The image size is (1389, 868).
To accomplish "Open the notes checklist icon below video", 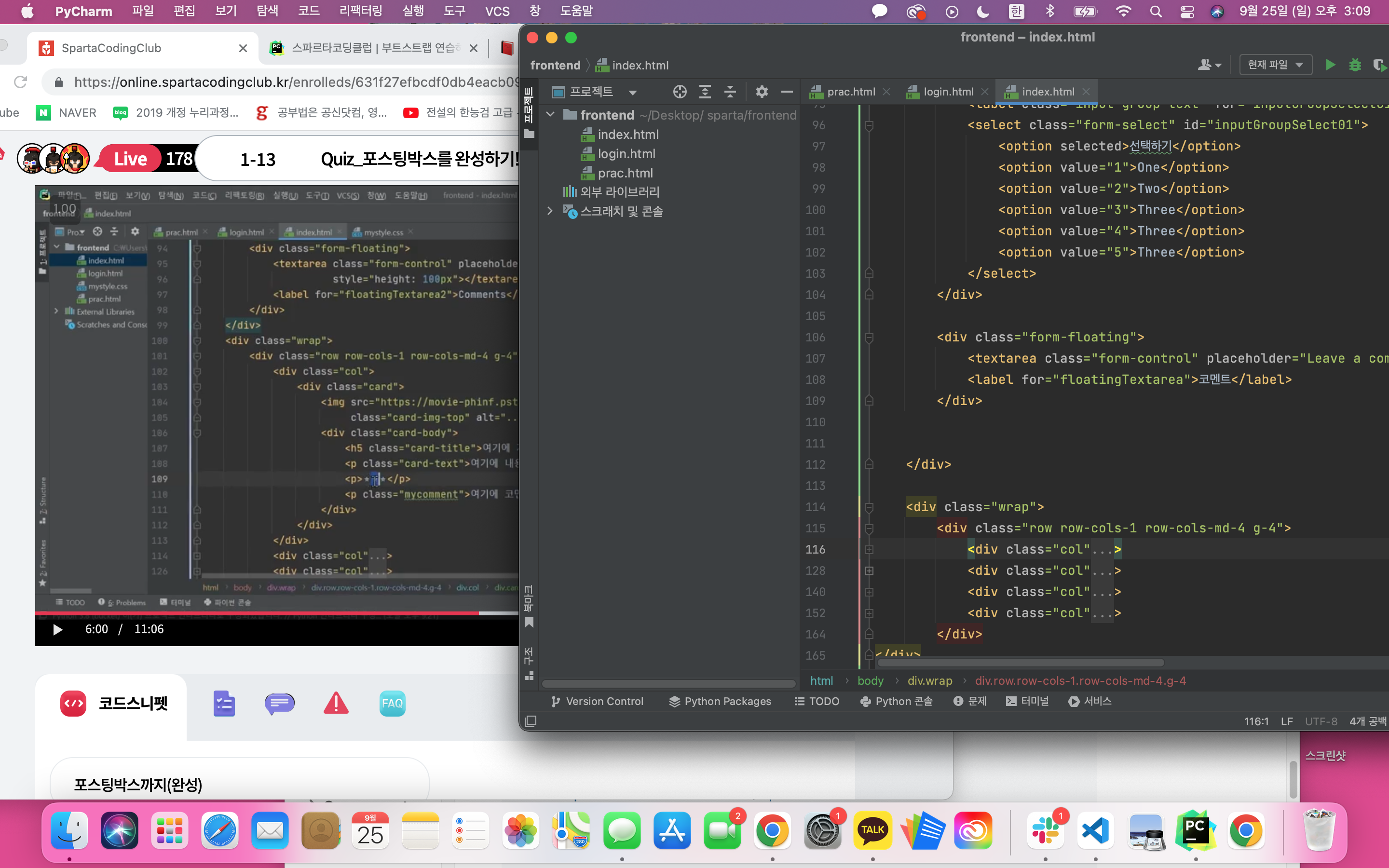I will click(x=224, y=703).
